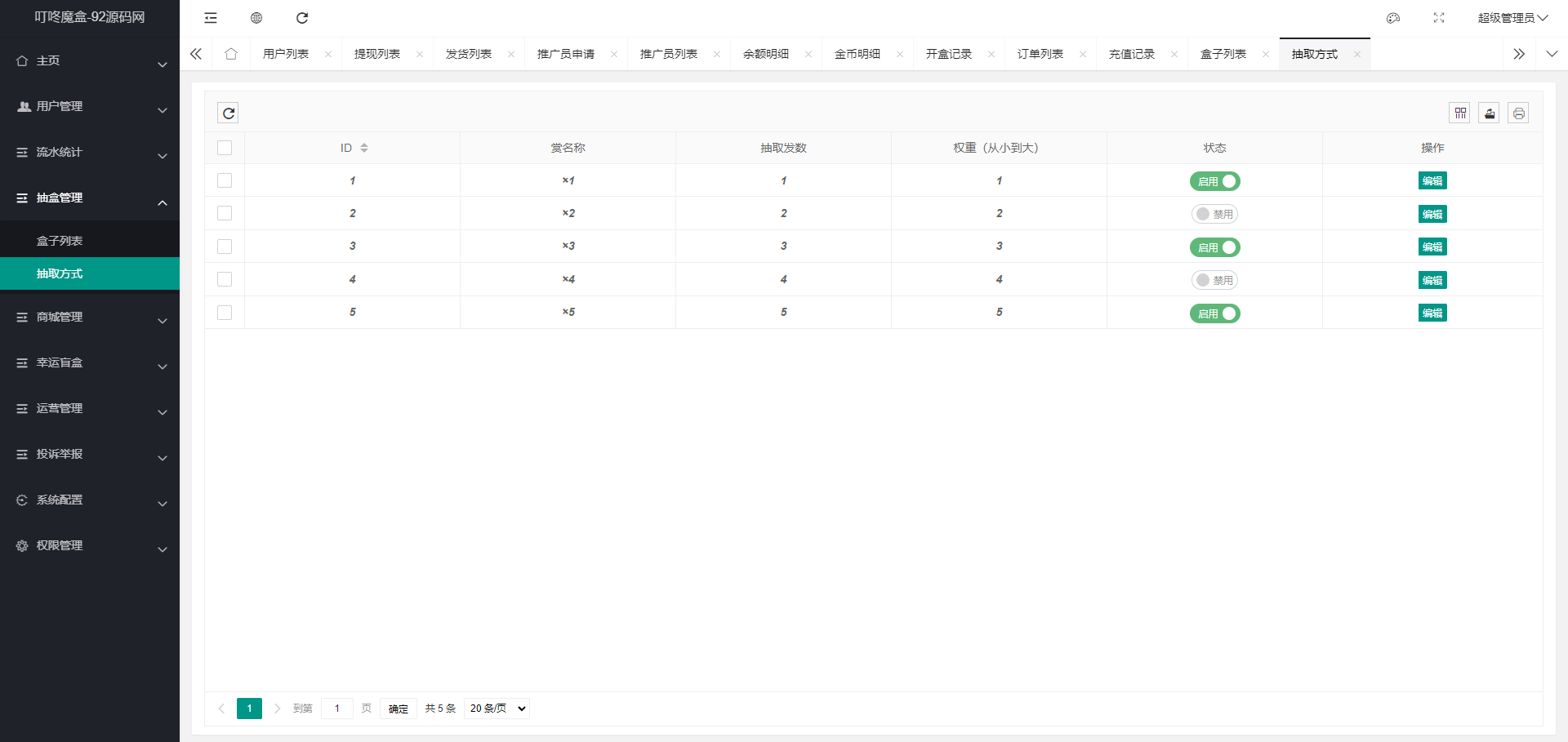This screenshot has height=742, width=1568.
Task: Go to previous page arrow in pagination
Action: [x=221, y=709]
